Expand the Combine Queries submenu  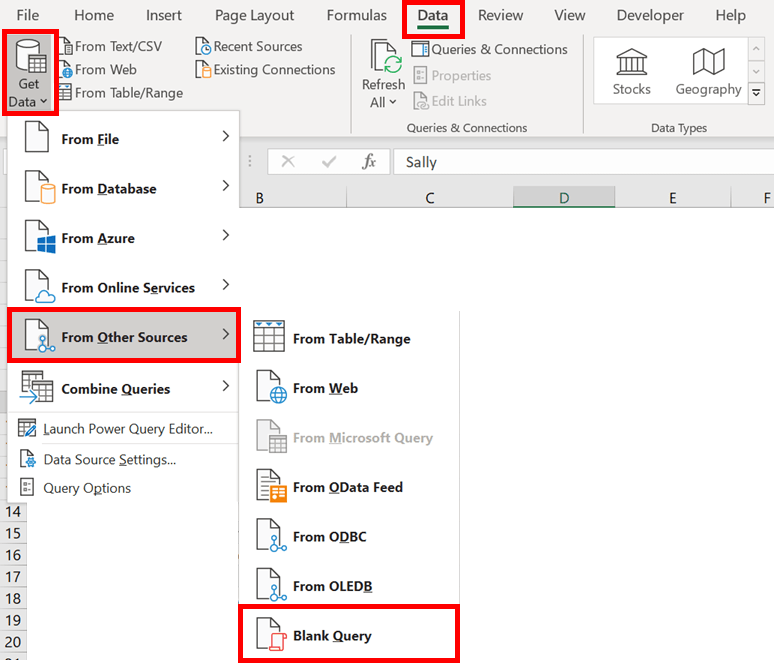123,388
